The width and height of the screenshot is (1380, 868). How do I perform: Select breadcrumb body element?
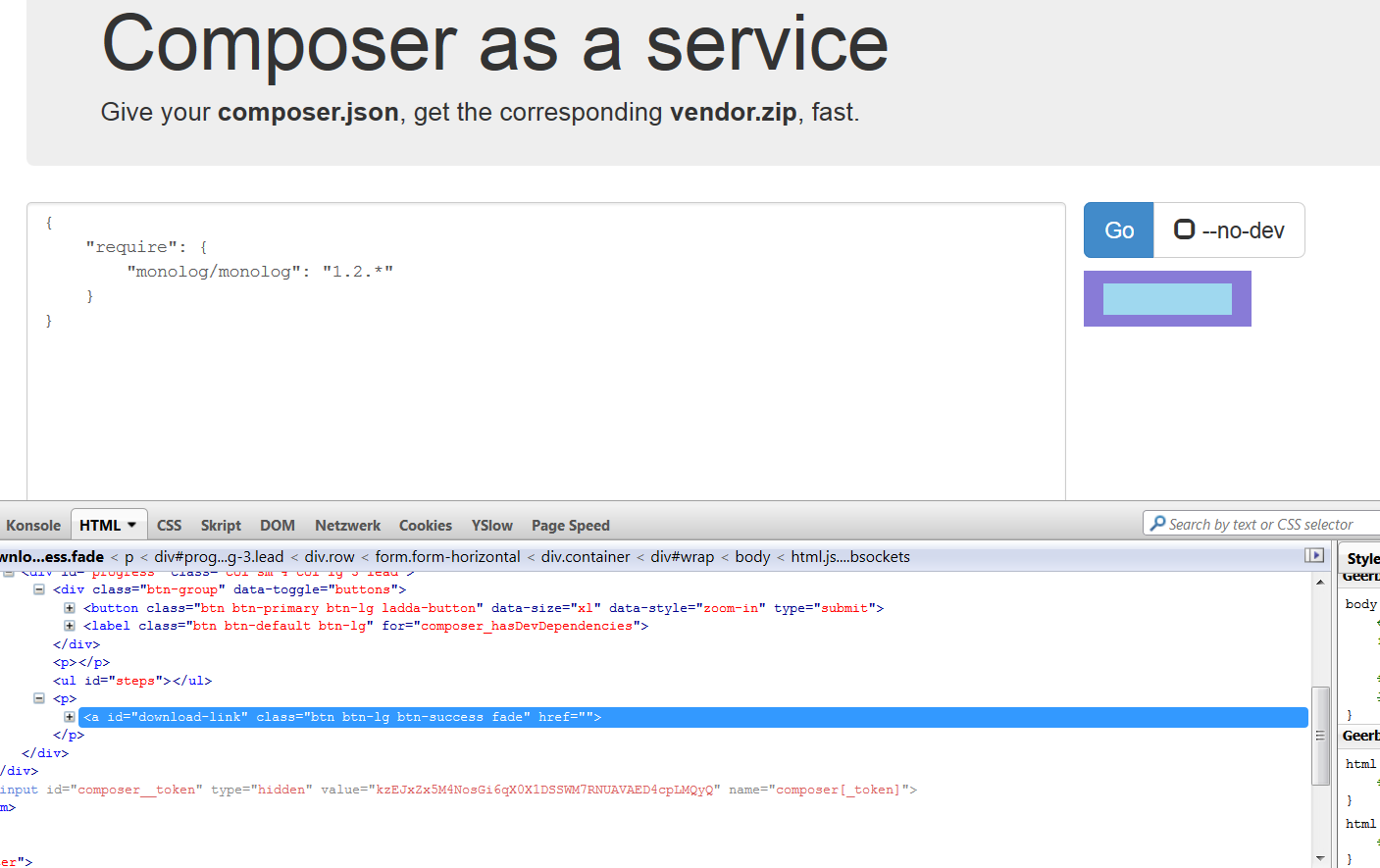point(752,556)
